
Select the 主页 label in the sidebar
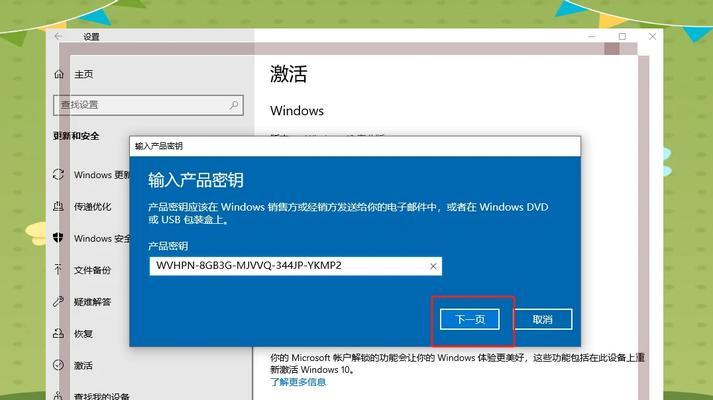pos(84,74)
